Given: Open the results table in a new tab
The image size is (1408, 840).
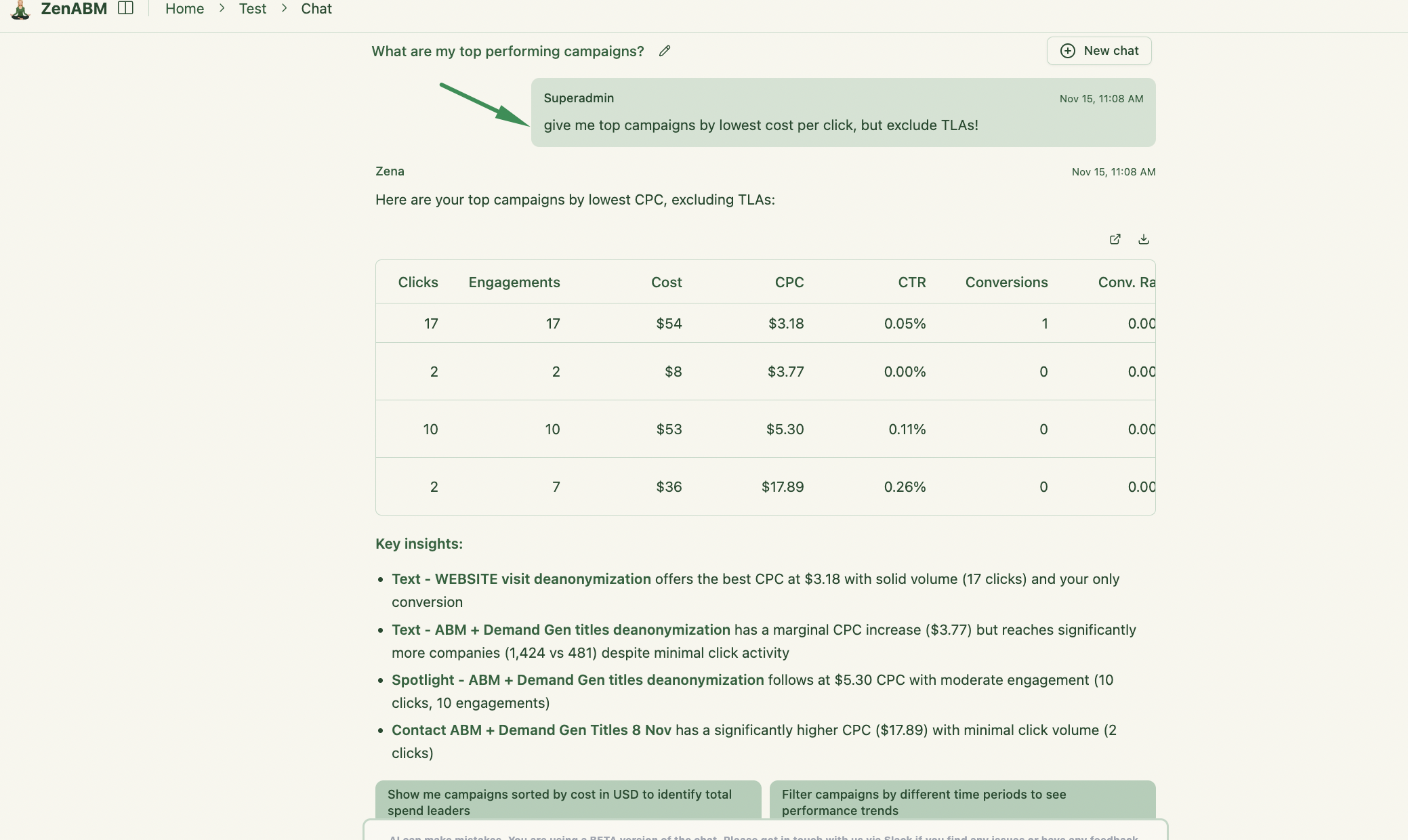Looking at the screenshot, I should [1115, 239].
